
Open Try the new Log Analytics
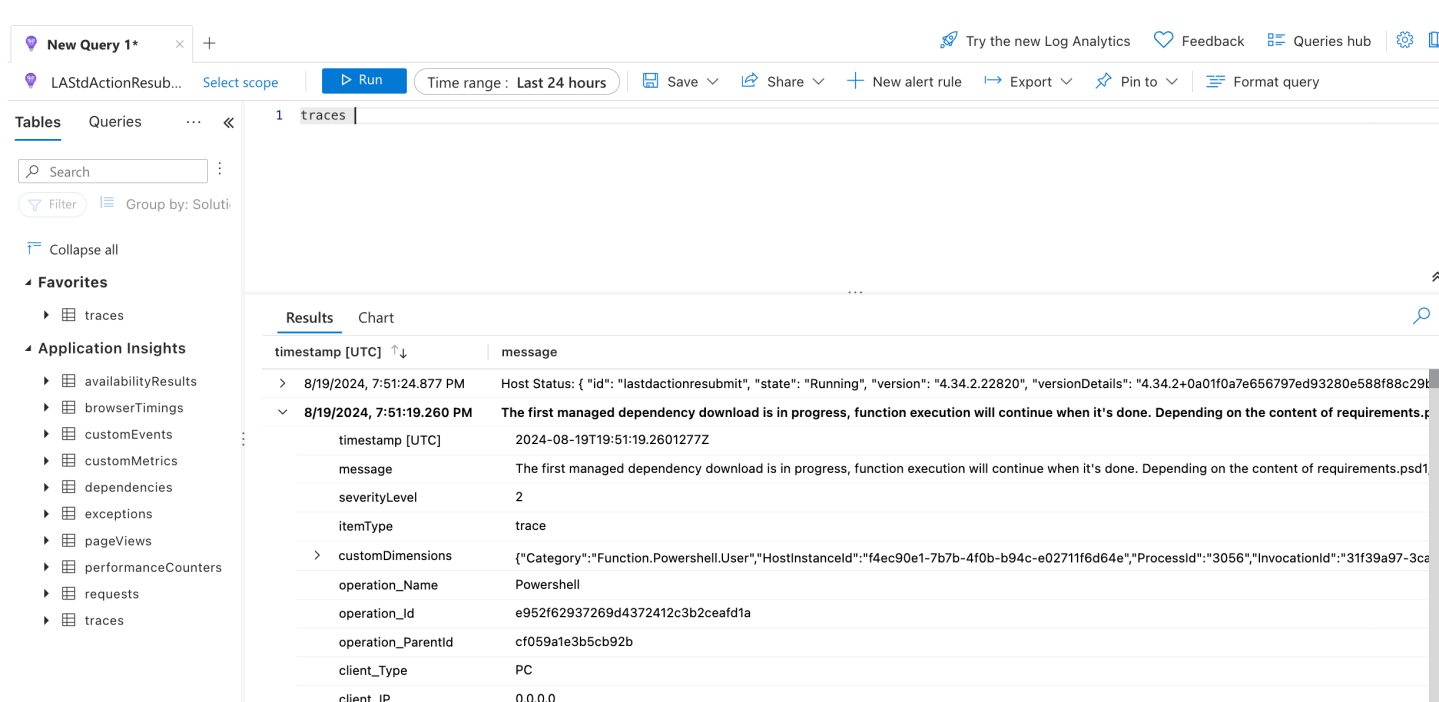(1035, 41)
